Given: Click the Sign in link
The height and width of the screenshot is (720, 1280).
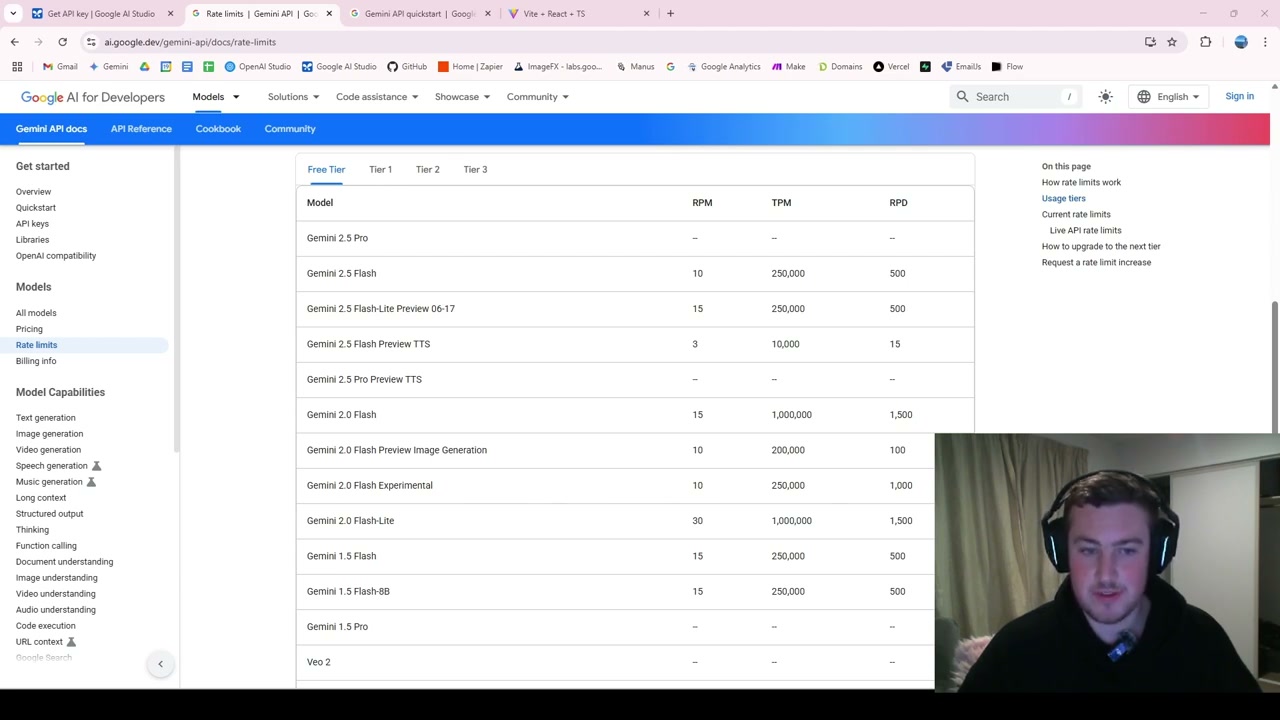Looking at the screenshot, I should (1239, 97).
